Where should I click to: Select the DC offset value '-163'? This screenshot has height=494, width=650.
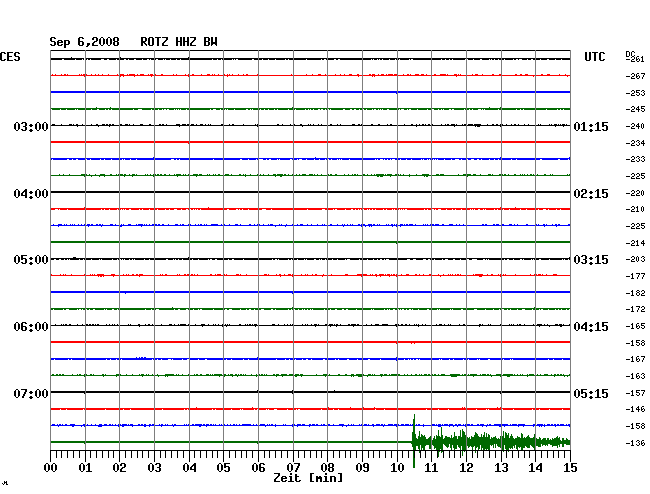[x=635, y=376]
